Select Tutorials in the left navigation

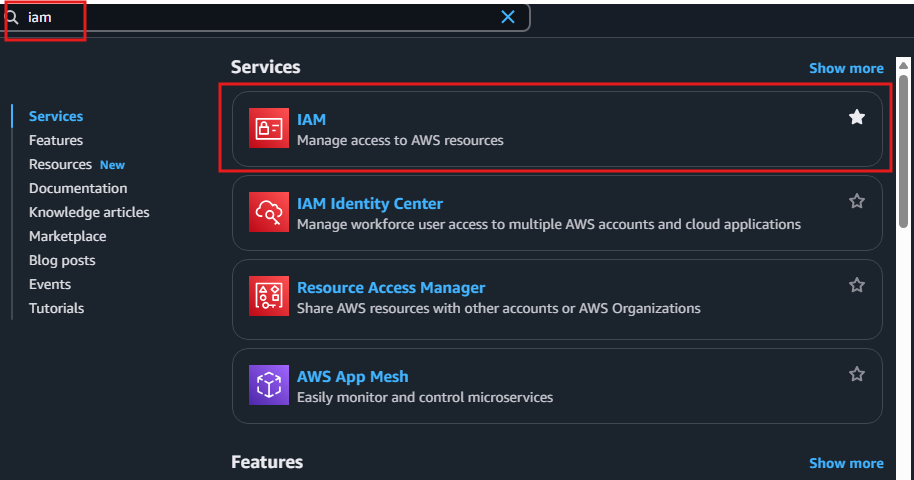coord(57,308)
